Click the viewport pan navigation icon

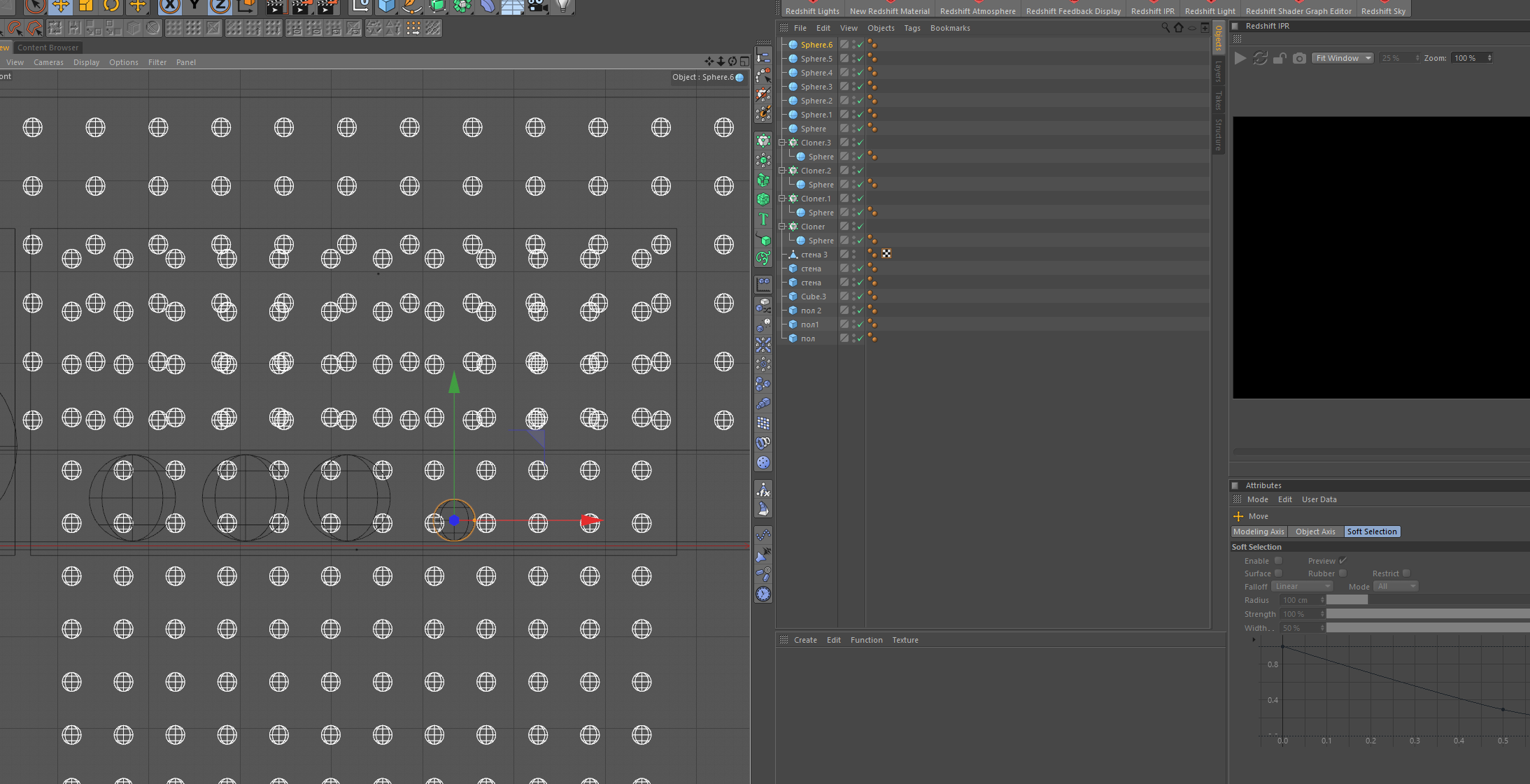709,62
